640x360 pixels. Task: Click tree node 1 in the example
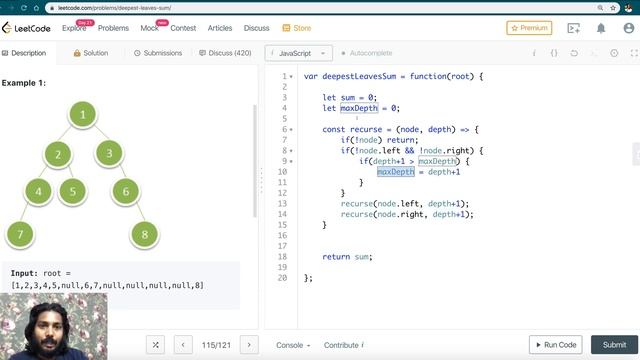83,115
